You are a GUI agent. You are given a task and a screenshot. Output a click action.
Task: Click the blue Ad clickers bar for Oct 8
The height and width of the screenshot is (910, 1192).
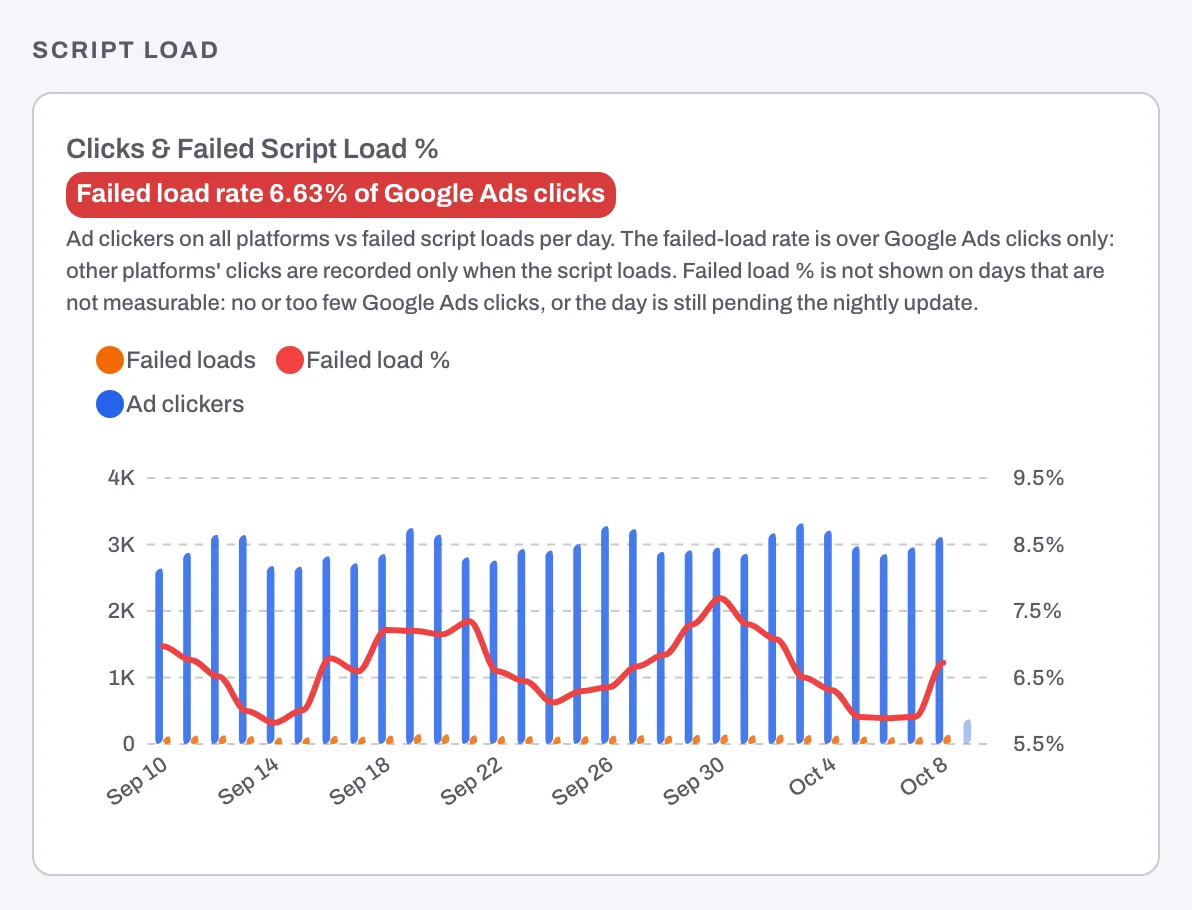coord(940,641)
